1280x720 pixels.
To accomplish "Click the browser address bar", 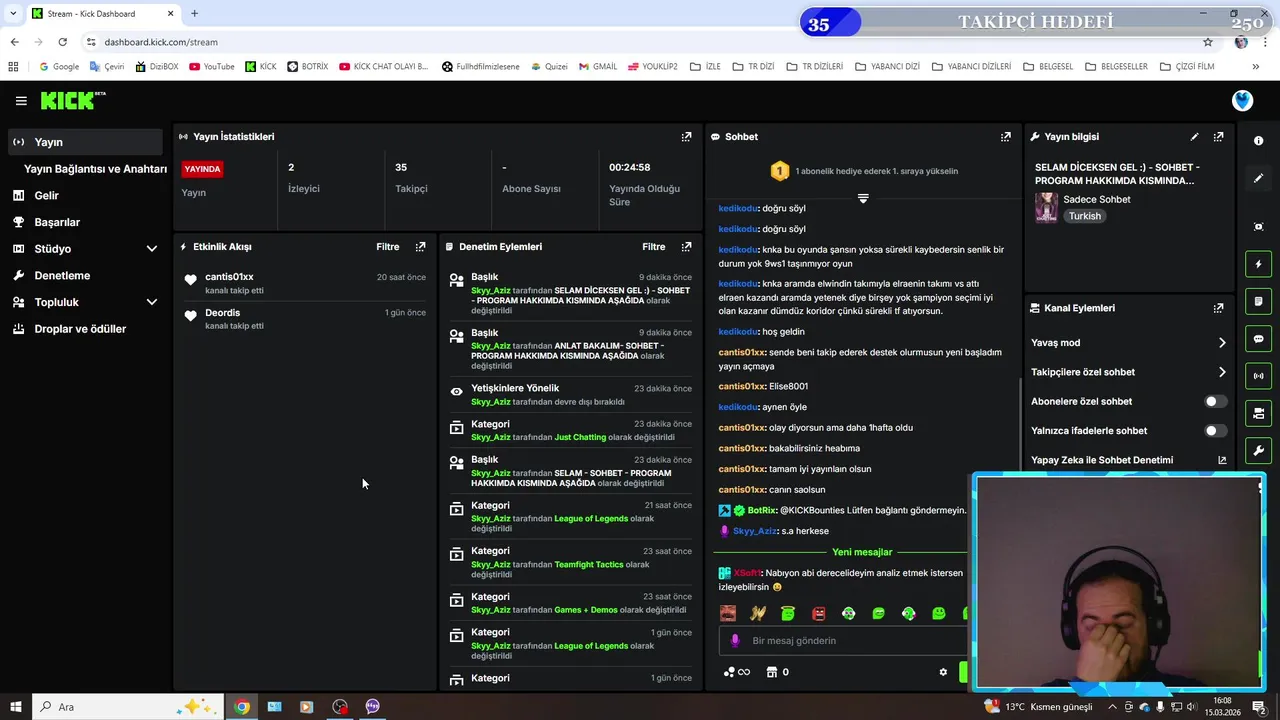I will point(640,42).
